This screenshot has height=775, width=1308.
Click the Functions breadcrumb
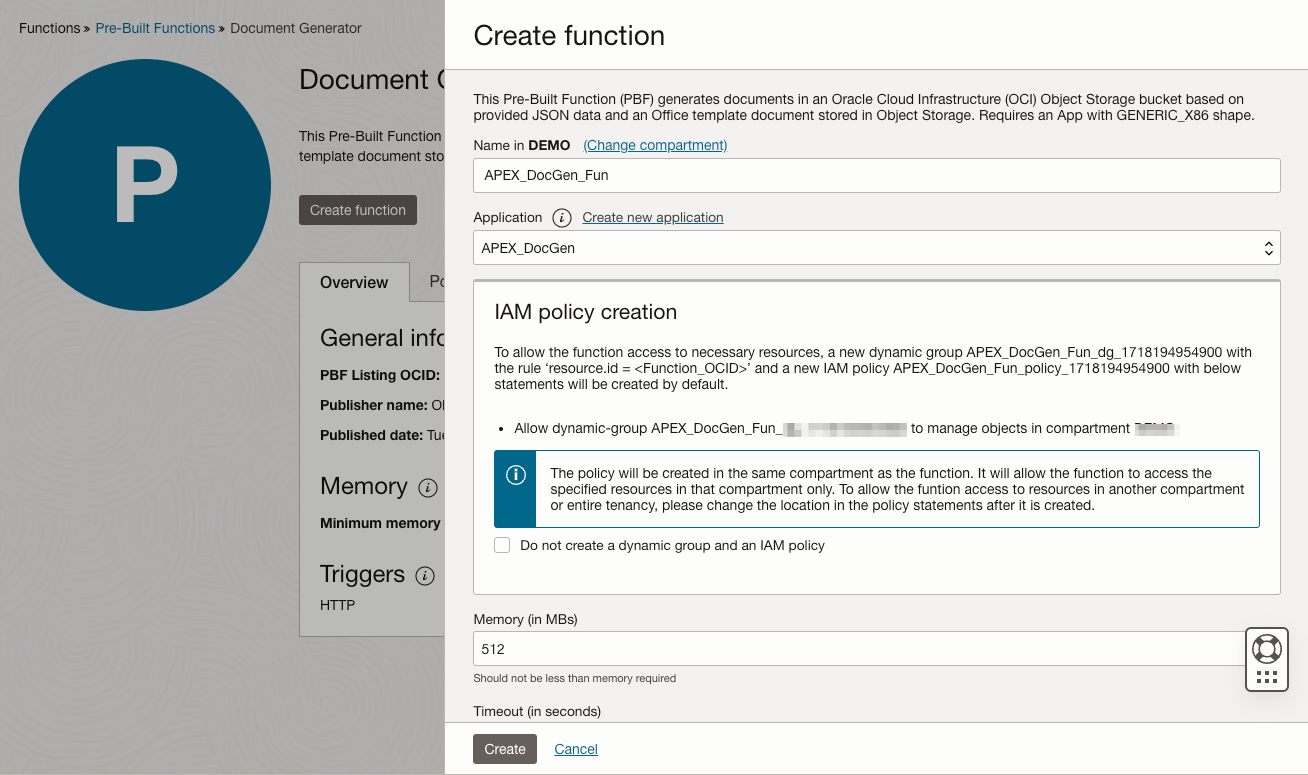click(49, 28)
